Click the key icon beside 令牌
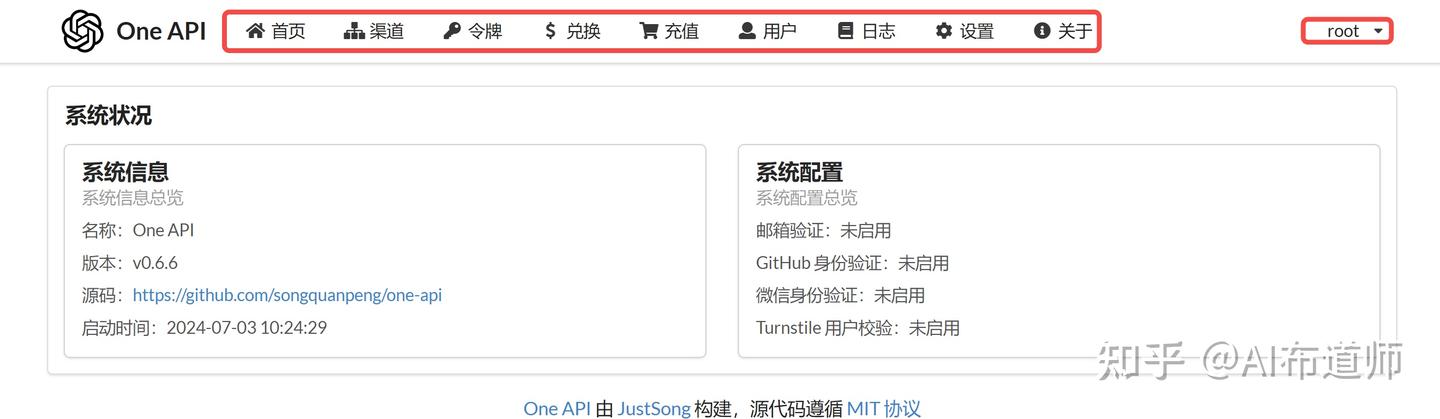 point(452,31)
